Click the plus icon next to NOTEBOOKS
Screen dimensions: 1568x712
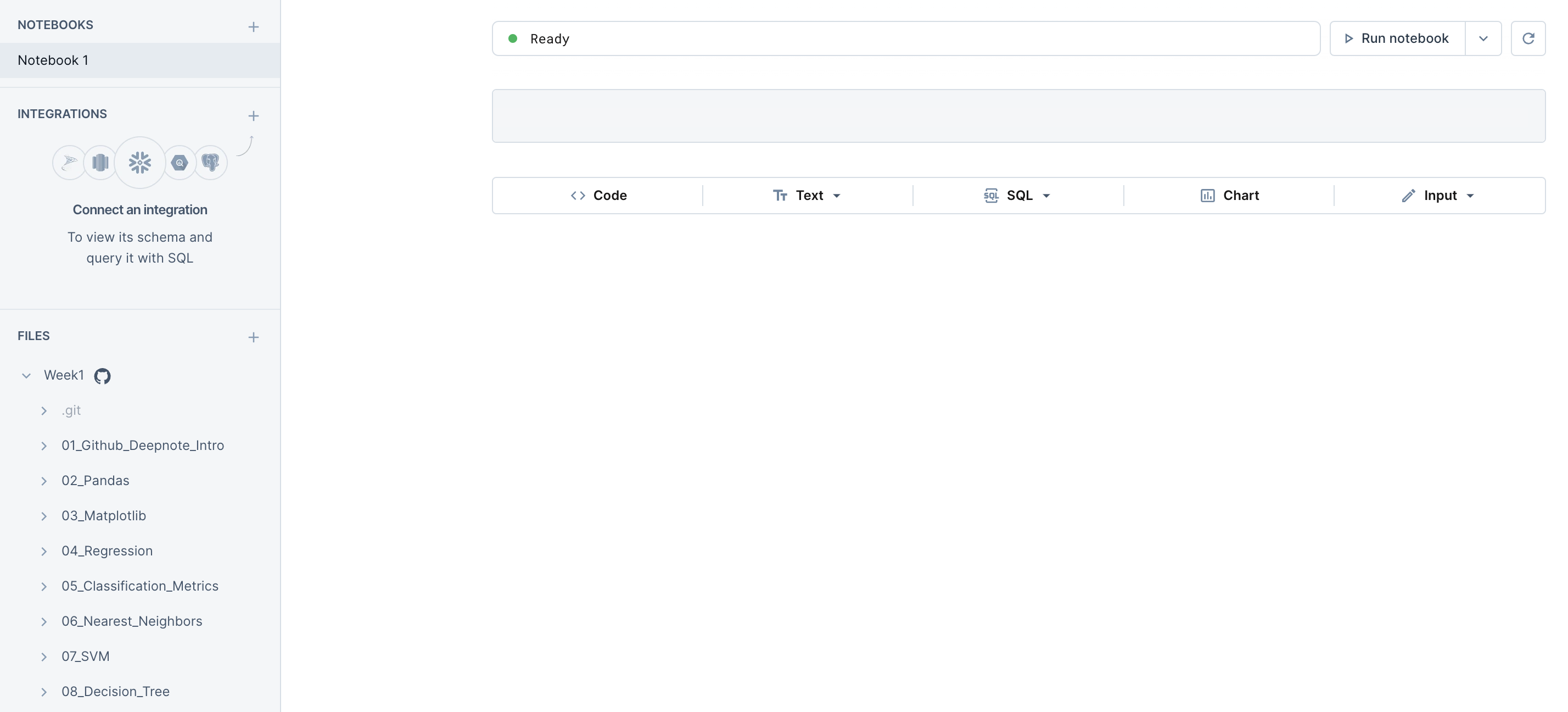coord(253,27)
